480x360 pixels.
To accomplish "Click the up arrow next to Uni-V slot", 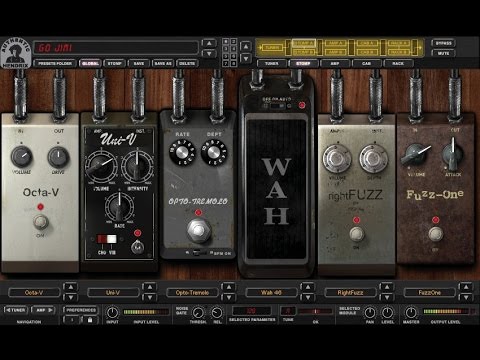I will tap(150, 287).
